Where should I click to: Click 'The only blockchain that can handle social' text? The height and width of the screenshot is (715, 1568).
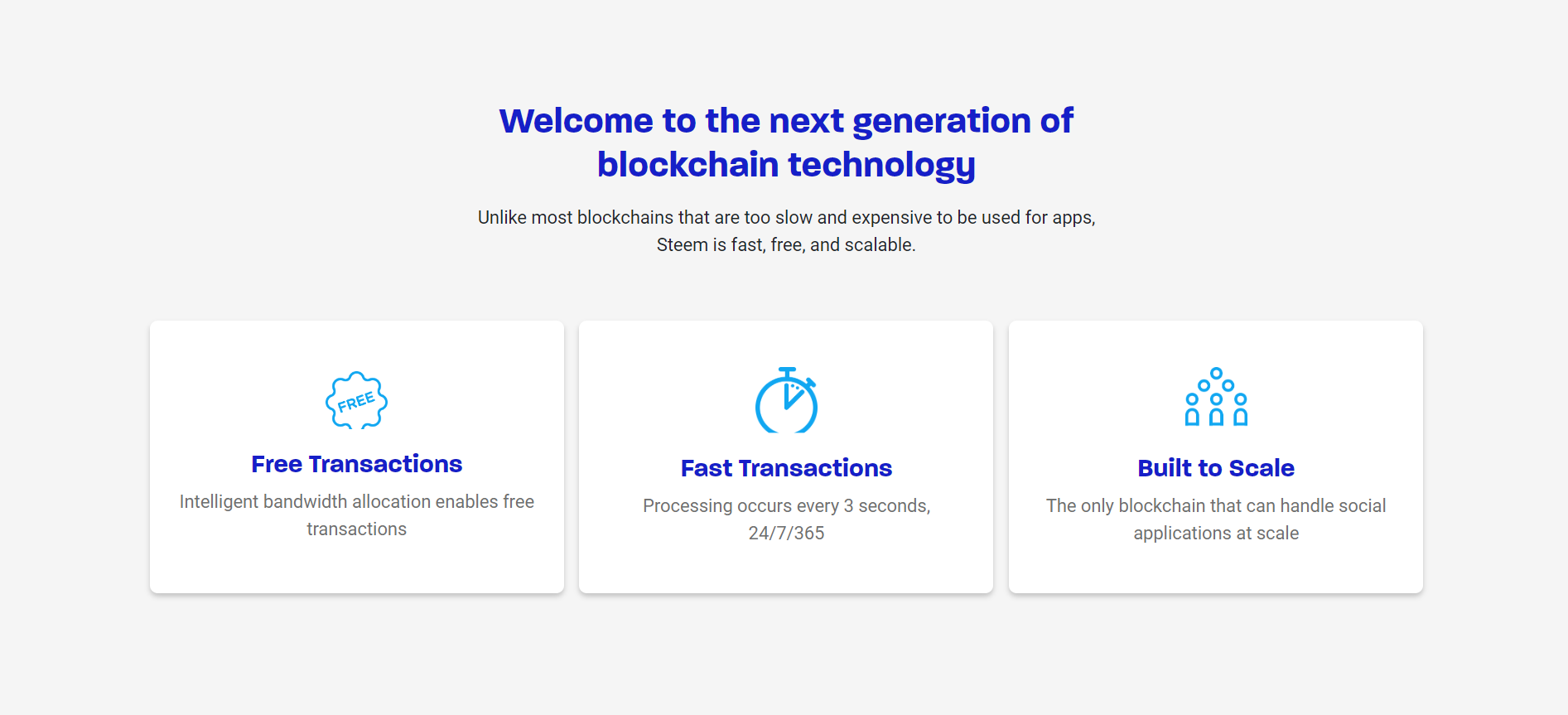[1216, 506]
